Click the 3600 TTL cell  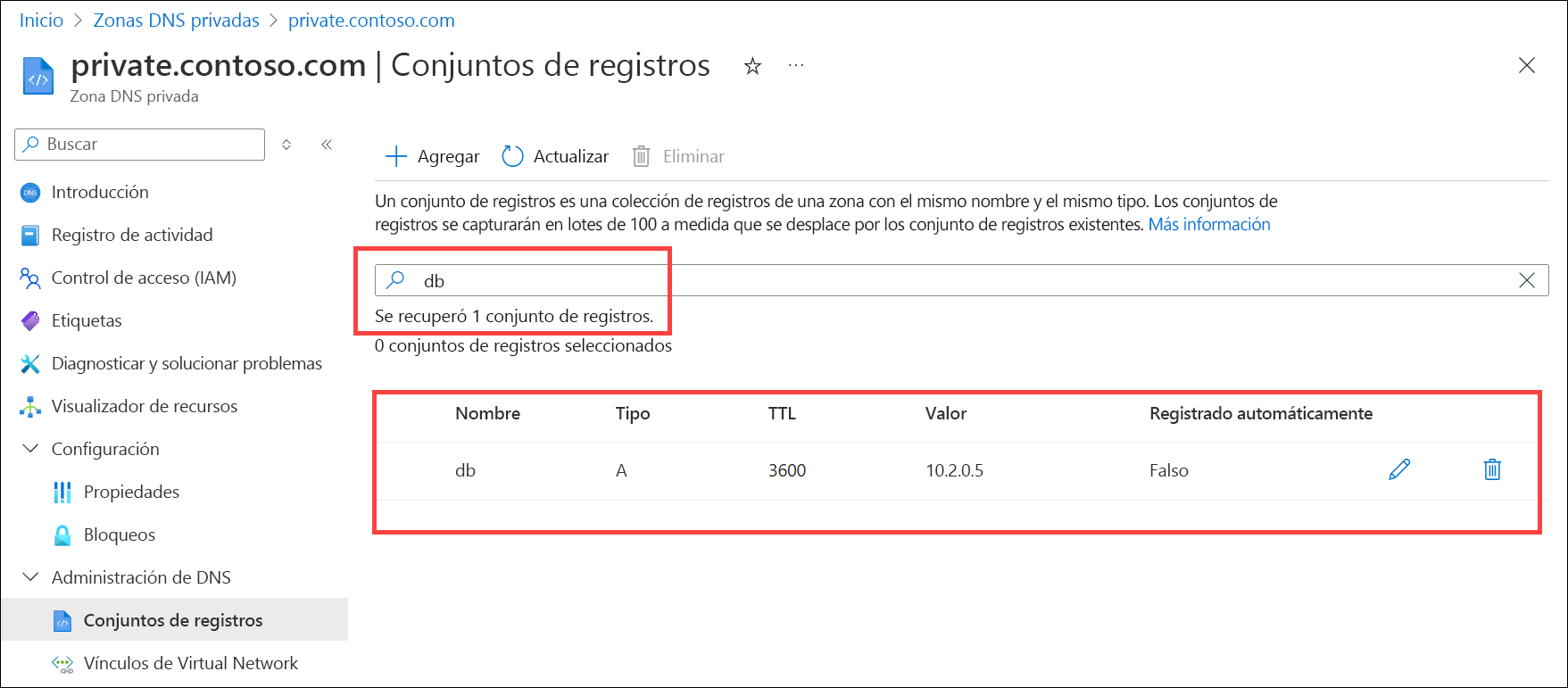click(787, 470)
